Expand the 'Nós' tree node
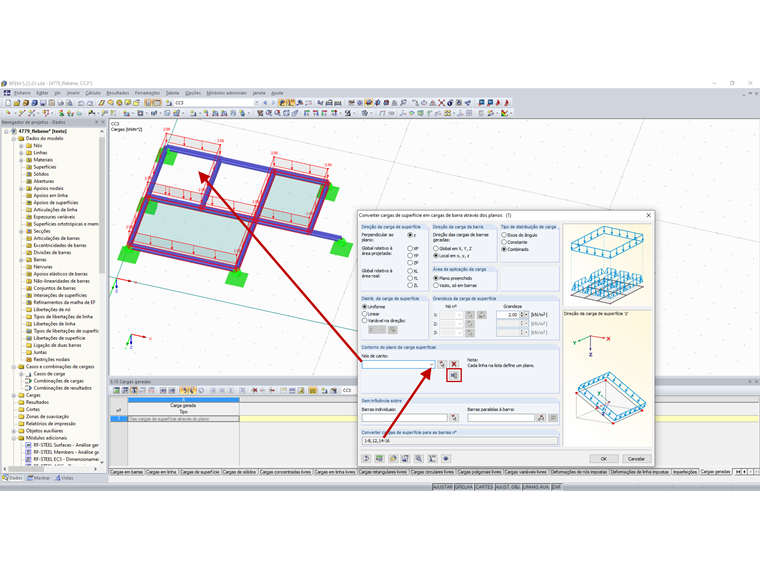 21,145
